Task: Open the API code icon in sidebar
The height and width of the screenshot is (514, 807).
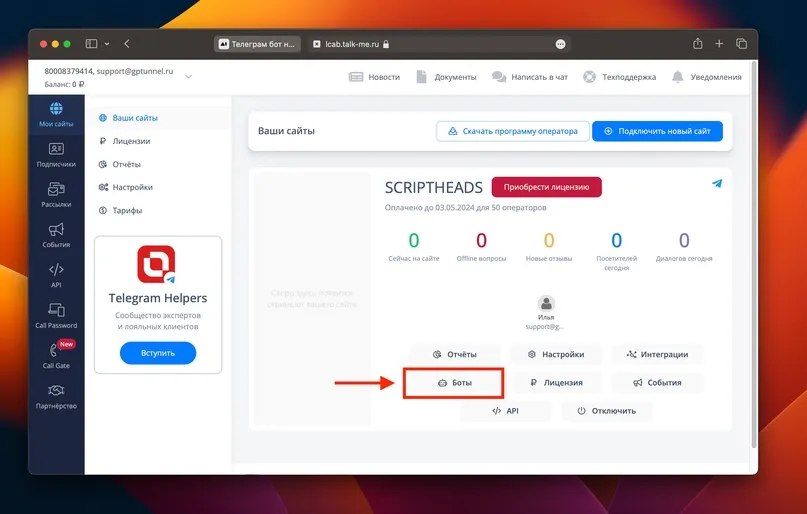Action: tap(56, 269)
